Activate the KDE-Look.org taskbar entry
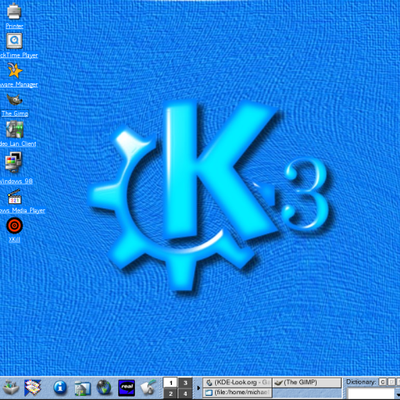The width and height of the screenshot is (400, 400). click(237, 383)
